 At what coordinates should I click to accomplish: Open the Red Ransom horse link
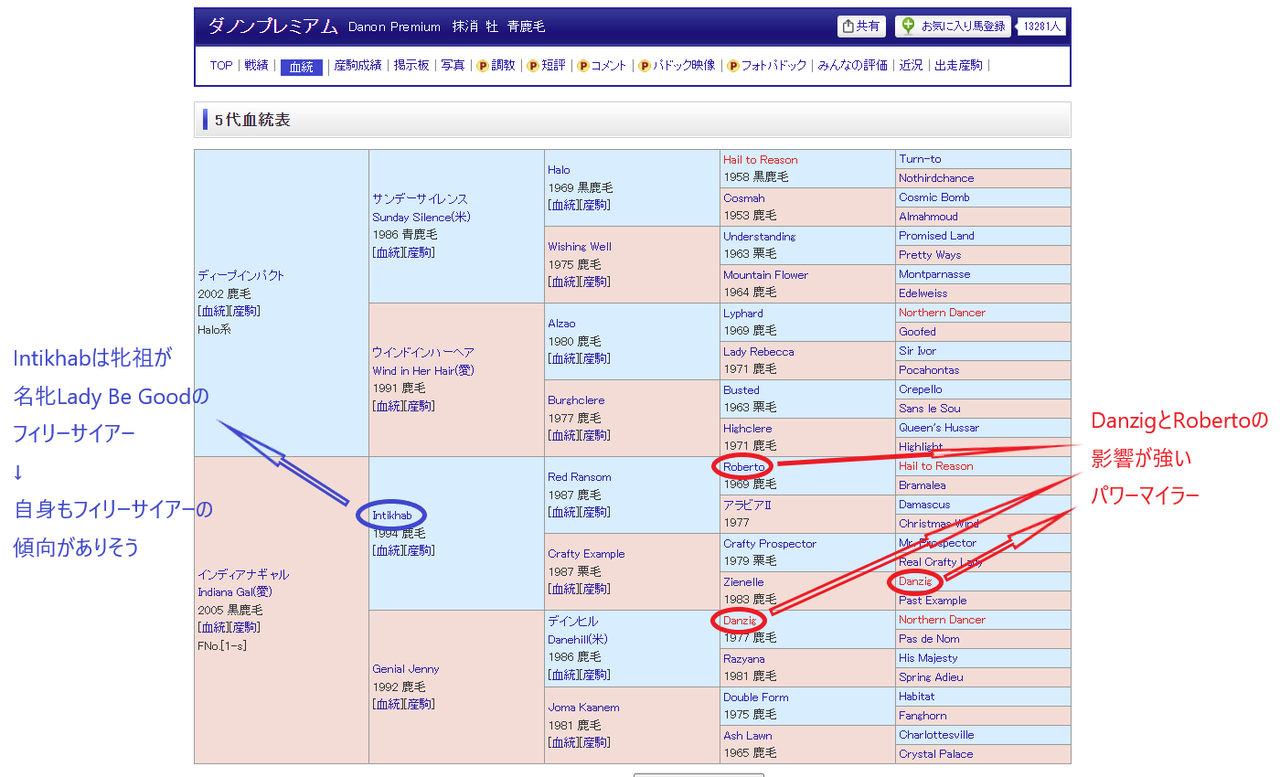click(580, 477)
